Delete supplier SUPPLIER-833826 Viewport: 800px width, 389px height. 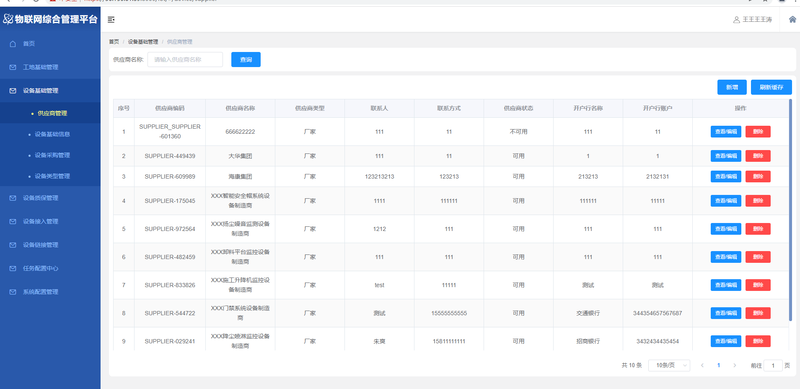point(758,285)
